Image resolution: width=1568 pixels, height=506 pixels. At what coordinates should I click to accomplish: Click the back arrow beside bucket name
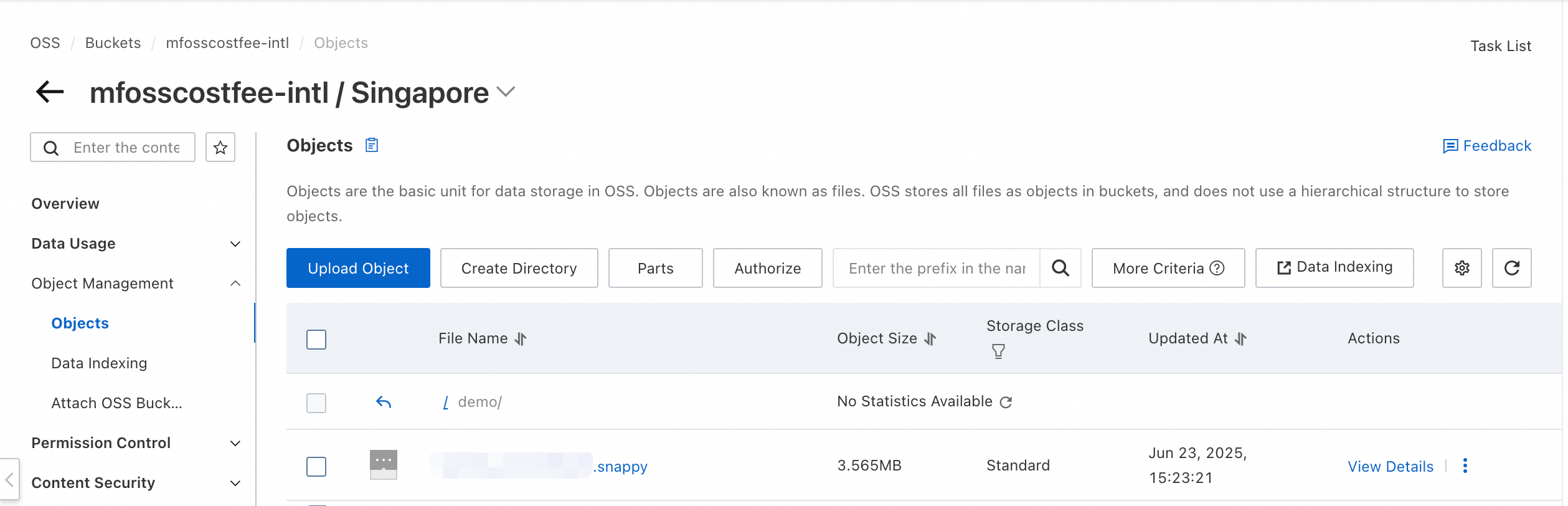(50, 92)
